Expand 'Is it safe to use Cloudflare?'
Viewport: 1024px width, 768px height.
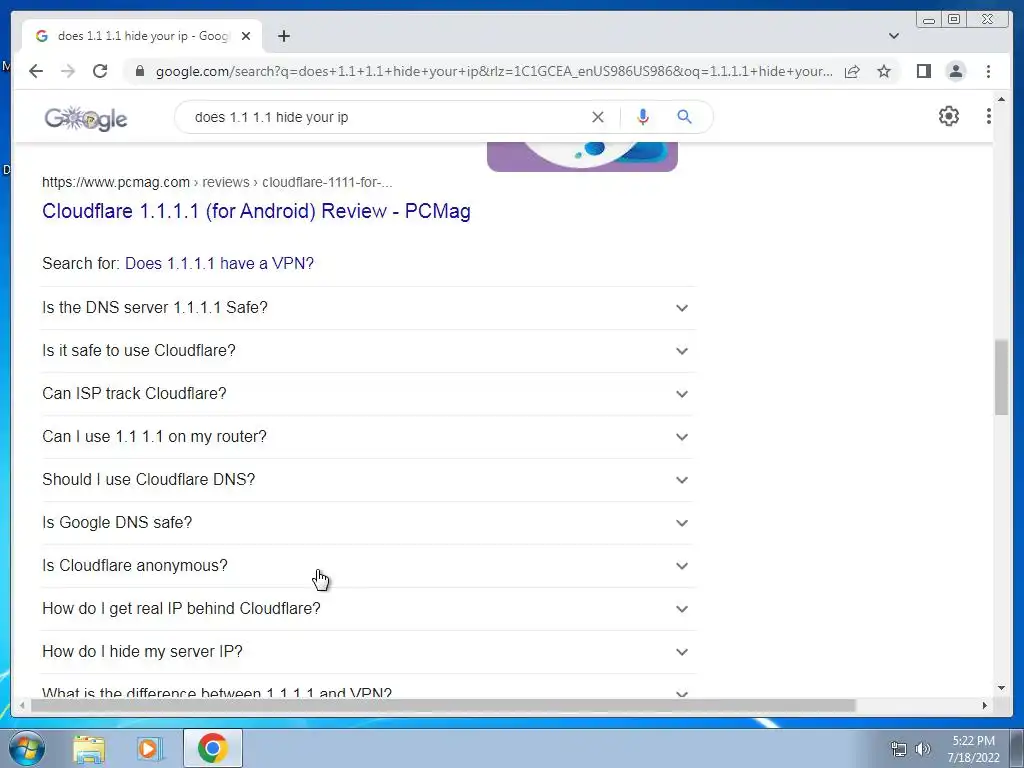point(368,351)
